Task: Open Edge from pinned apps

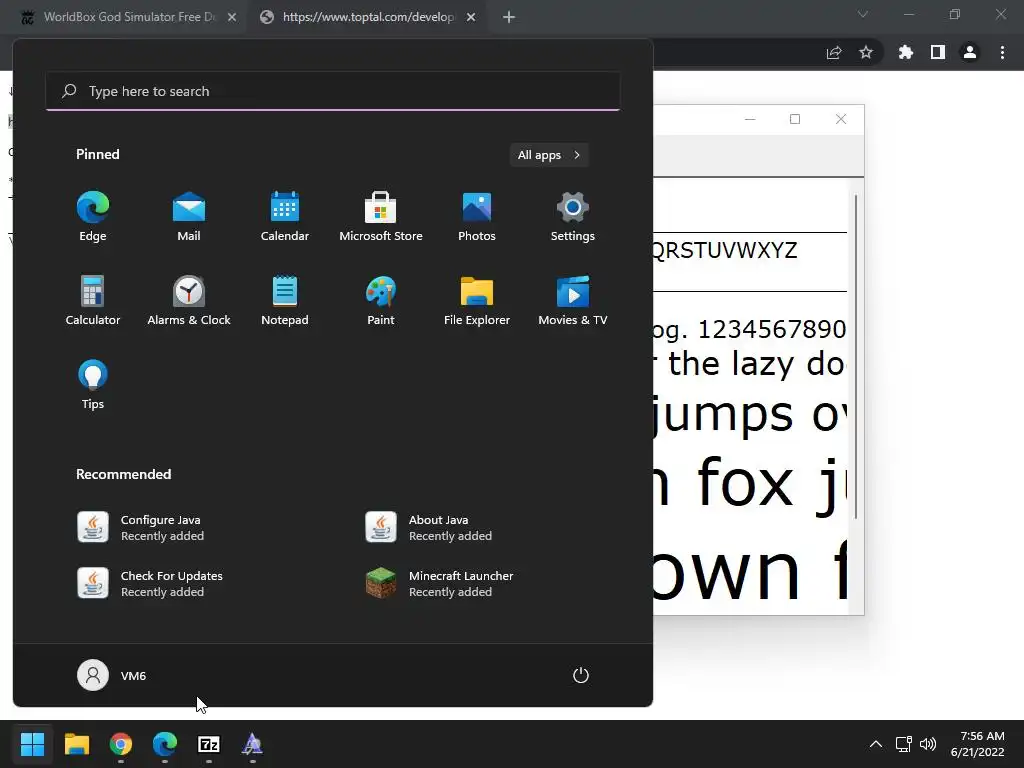Action: [93, 217]
